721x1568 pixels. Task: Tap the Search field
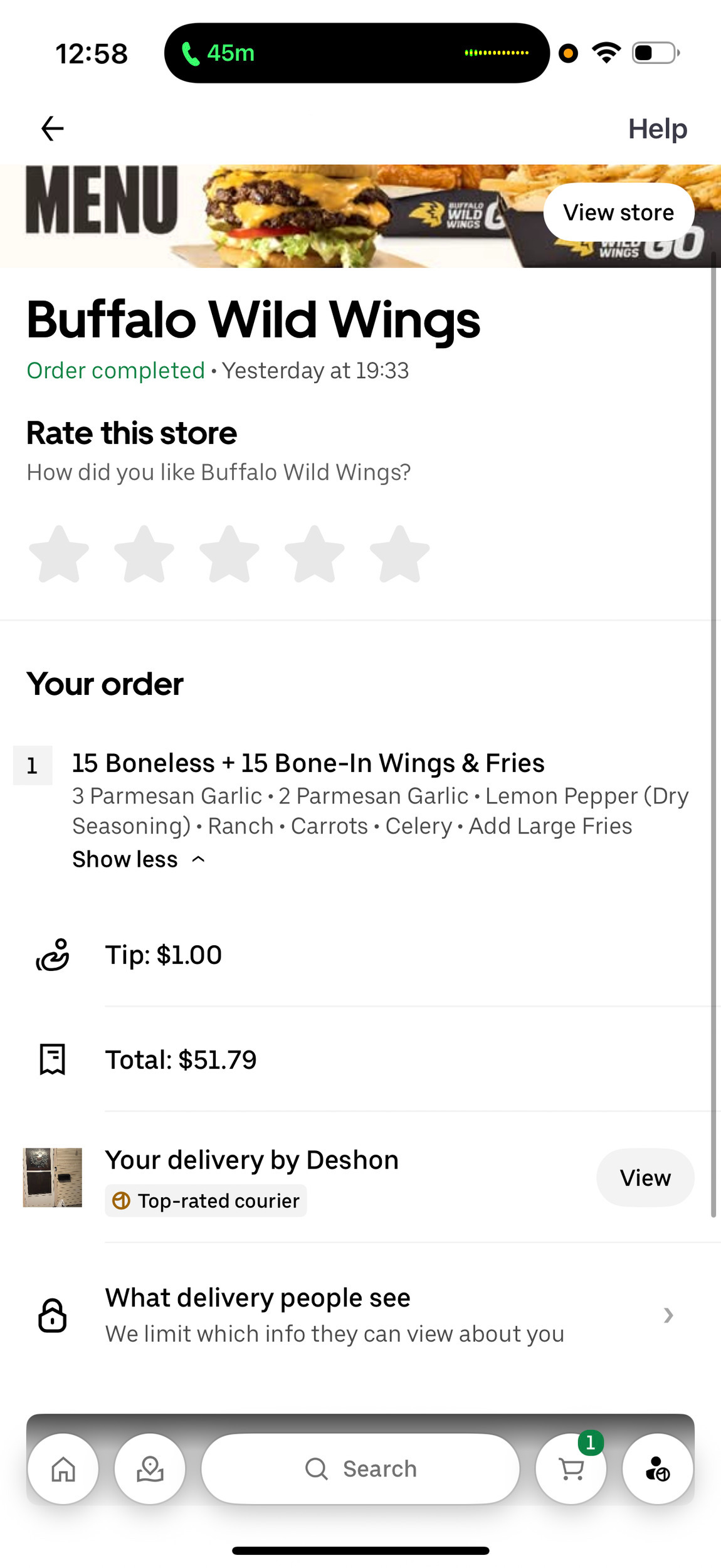click(x=360, y=1468)
